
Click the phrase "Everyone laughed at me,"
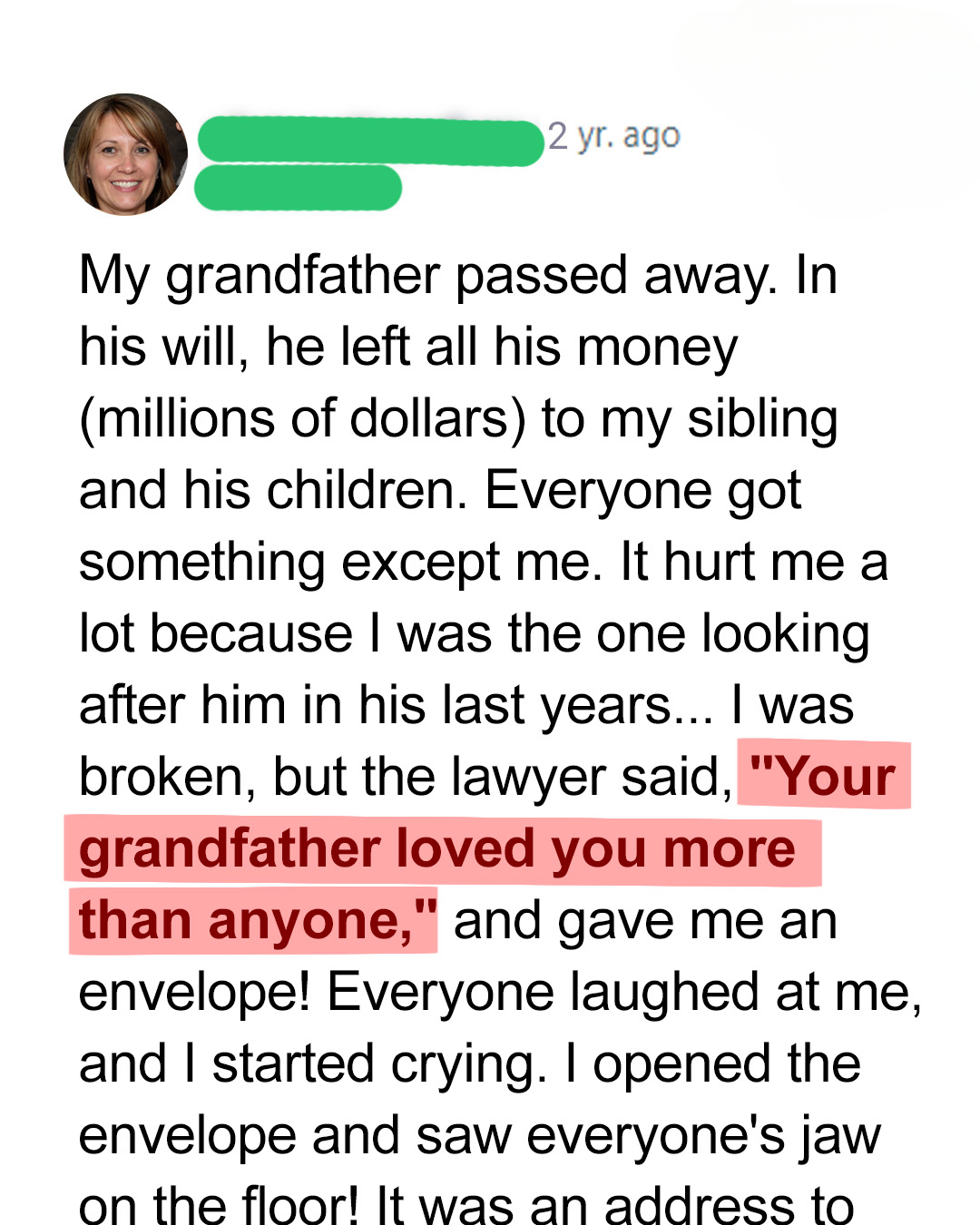coord(625,993)
